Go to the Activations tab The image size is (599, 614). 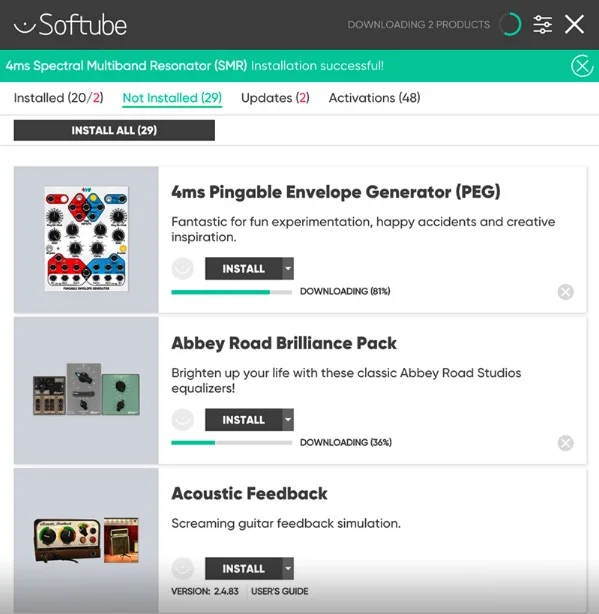[375, 98]
